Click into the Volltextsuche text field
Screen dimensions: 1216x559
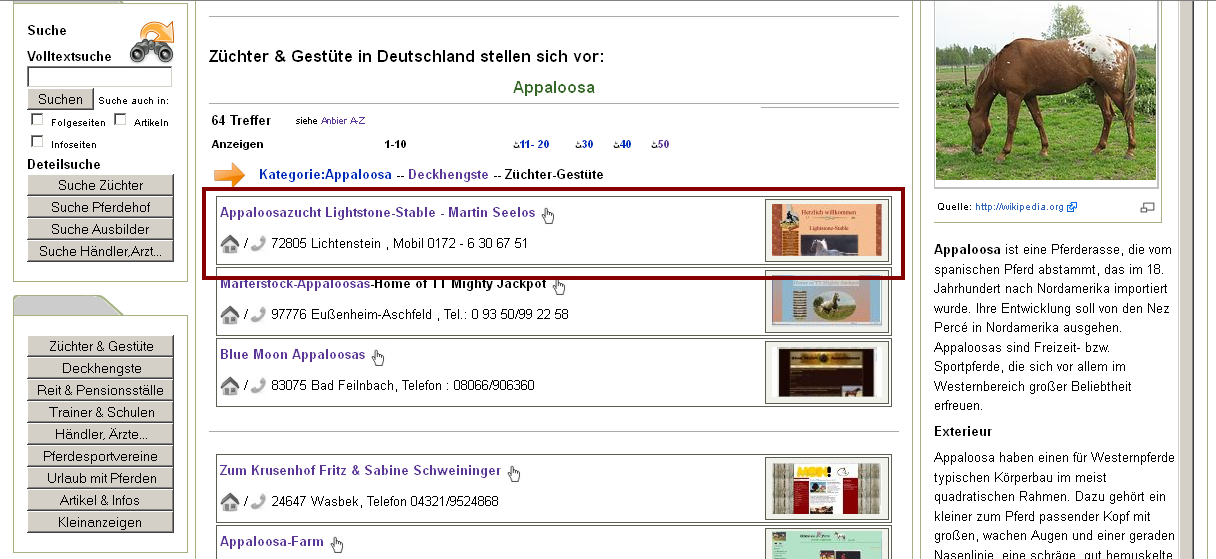click(99, 77)
